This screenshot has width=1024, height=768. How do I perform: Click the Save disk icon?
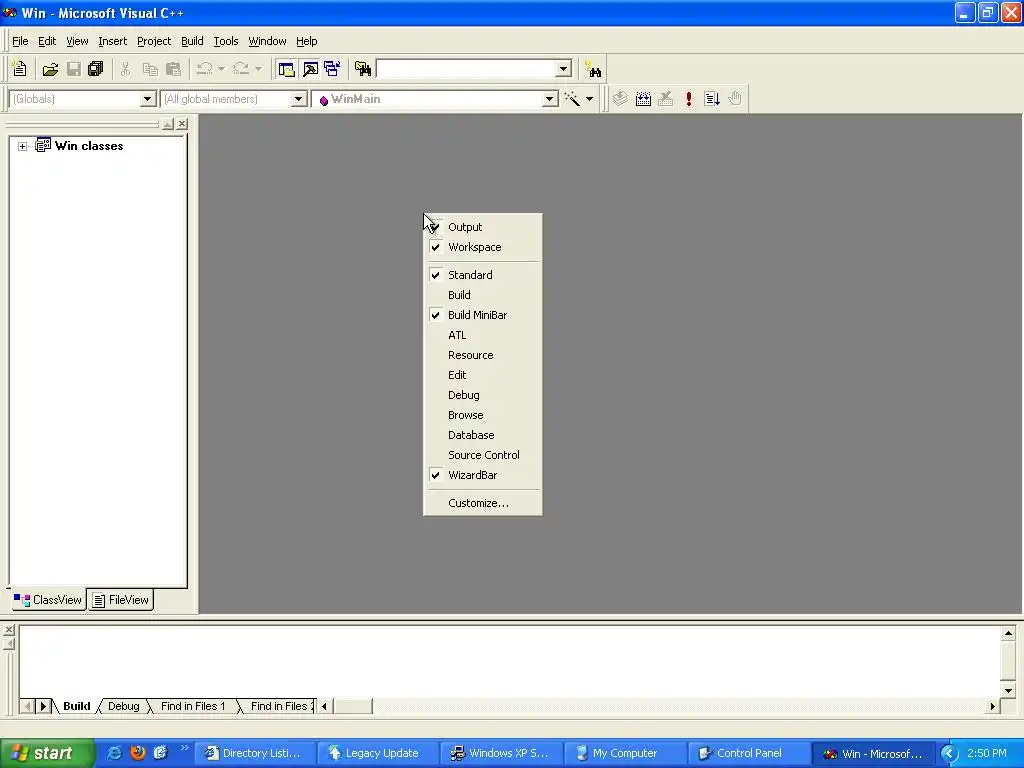point(73,69)
